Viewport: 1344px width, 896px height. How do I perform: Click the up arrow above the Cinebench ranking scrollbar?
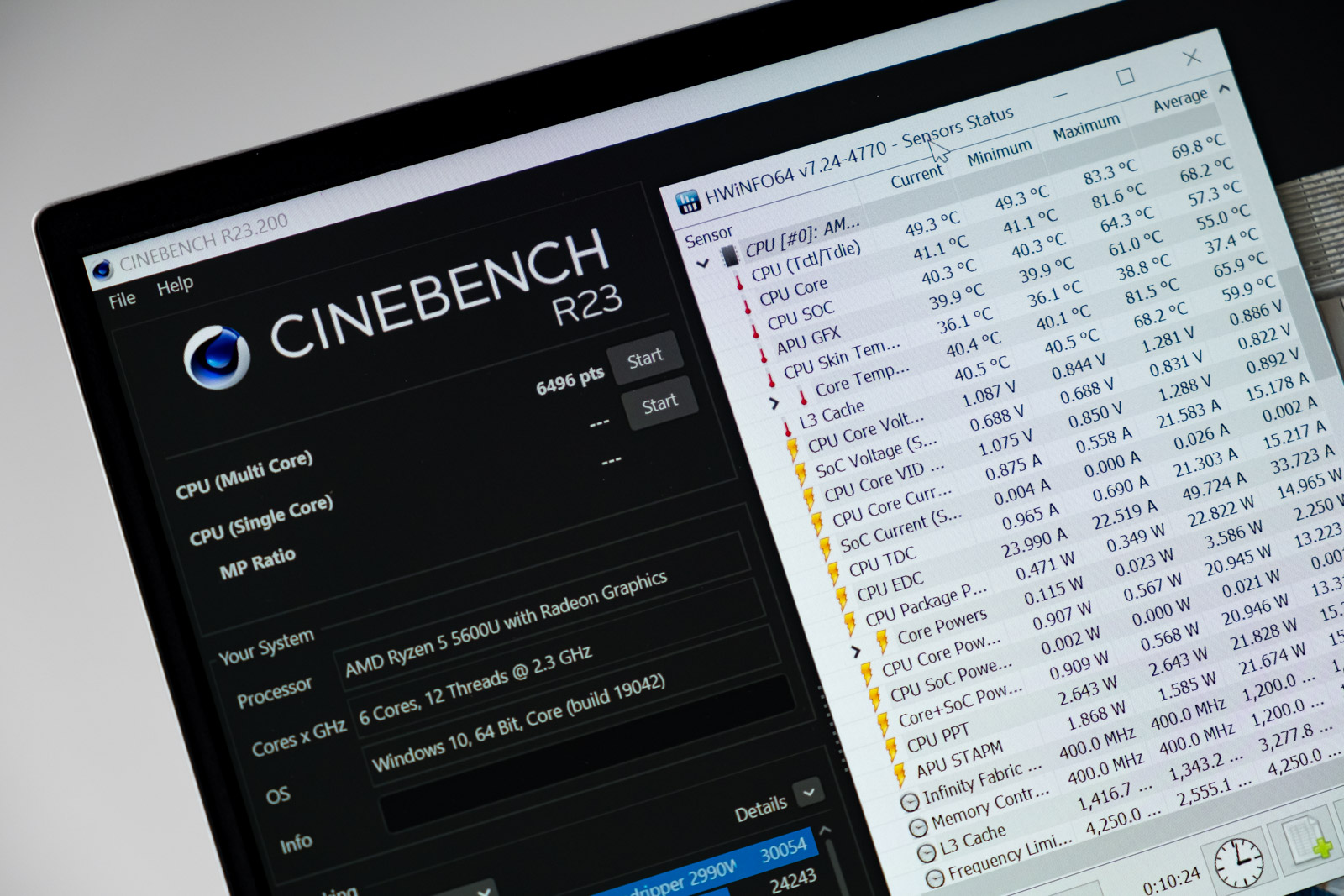pos(825,830)
